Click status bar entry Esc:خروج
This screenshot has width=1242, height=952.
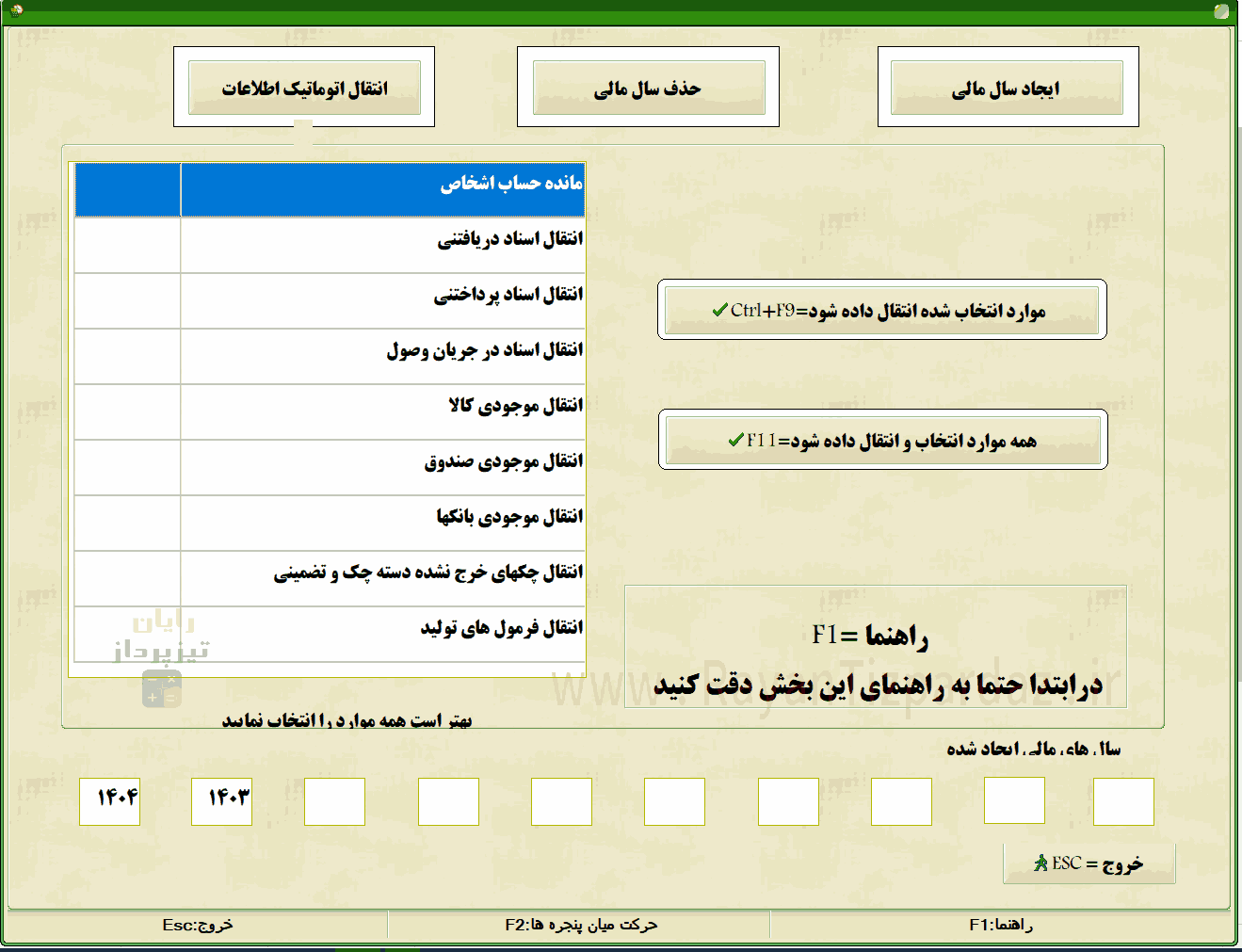tap(198, 925)
